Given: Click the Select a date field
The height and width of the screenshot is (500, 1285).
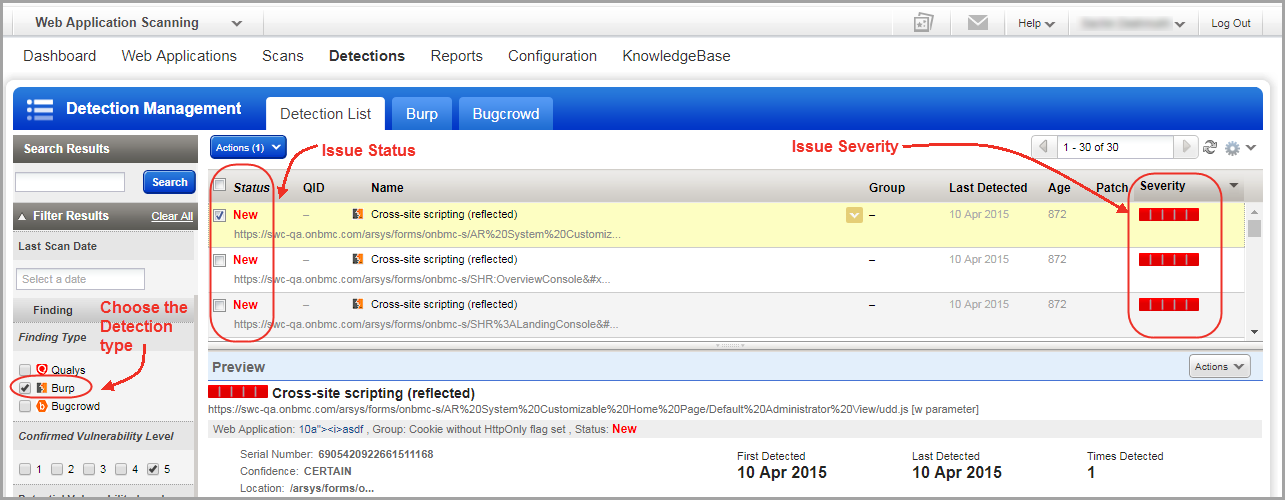Looking at the screenshot, I should point(80,279).
